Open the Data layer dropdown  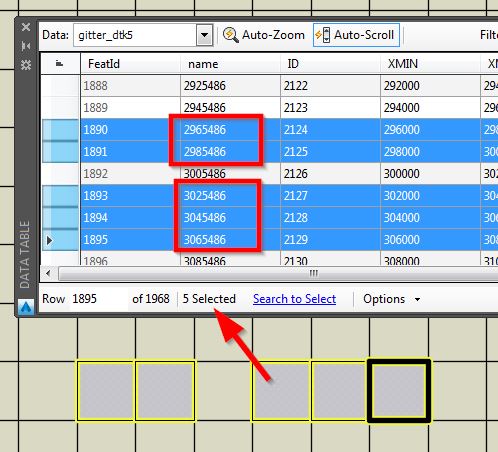click(x=204, y=35)
